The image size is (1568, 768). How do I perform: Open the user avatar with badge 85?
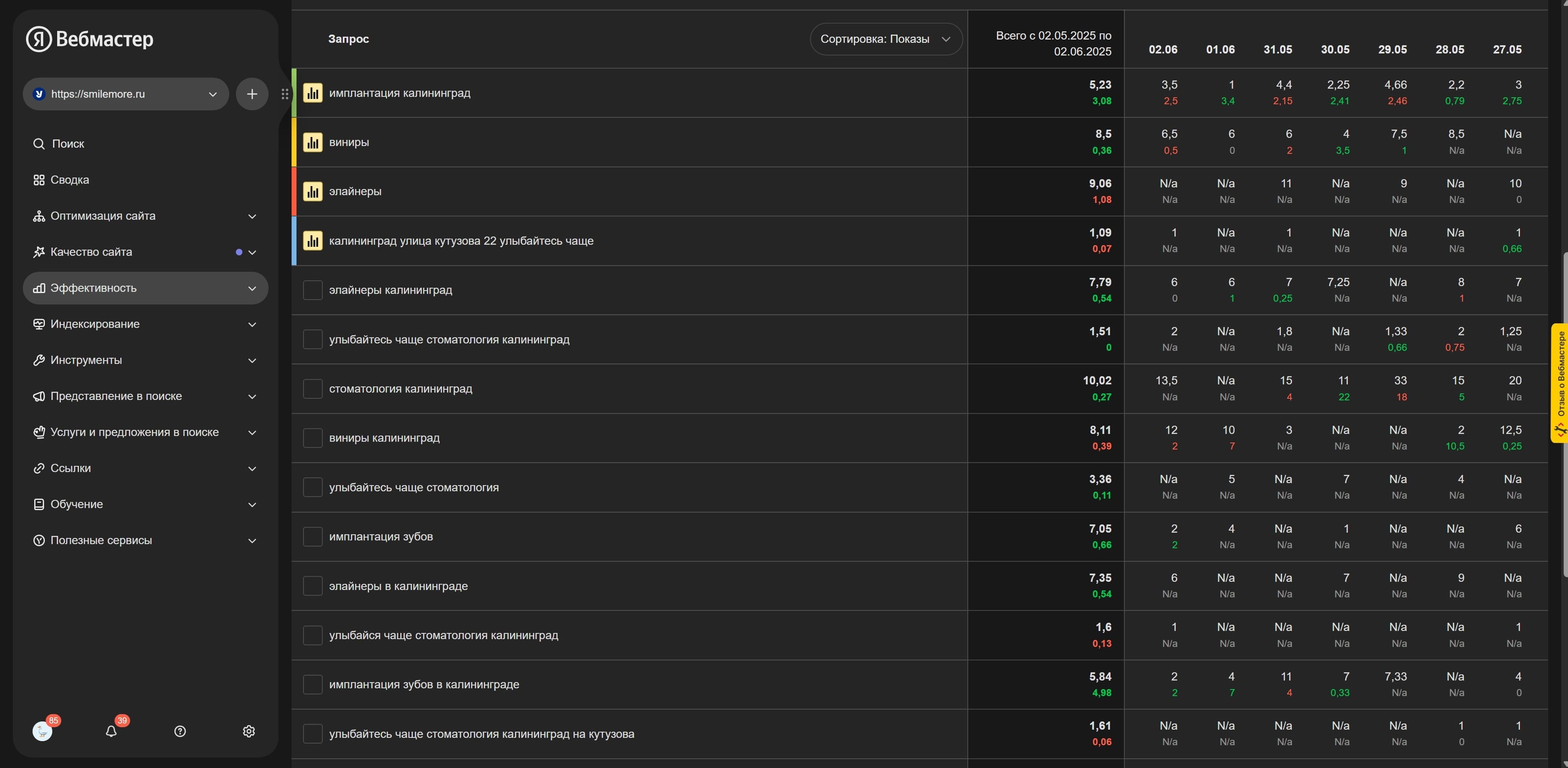[x=42, y=731]
